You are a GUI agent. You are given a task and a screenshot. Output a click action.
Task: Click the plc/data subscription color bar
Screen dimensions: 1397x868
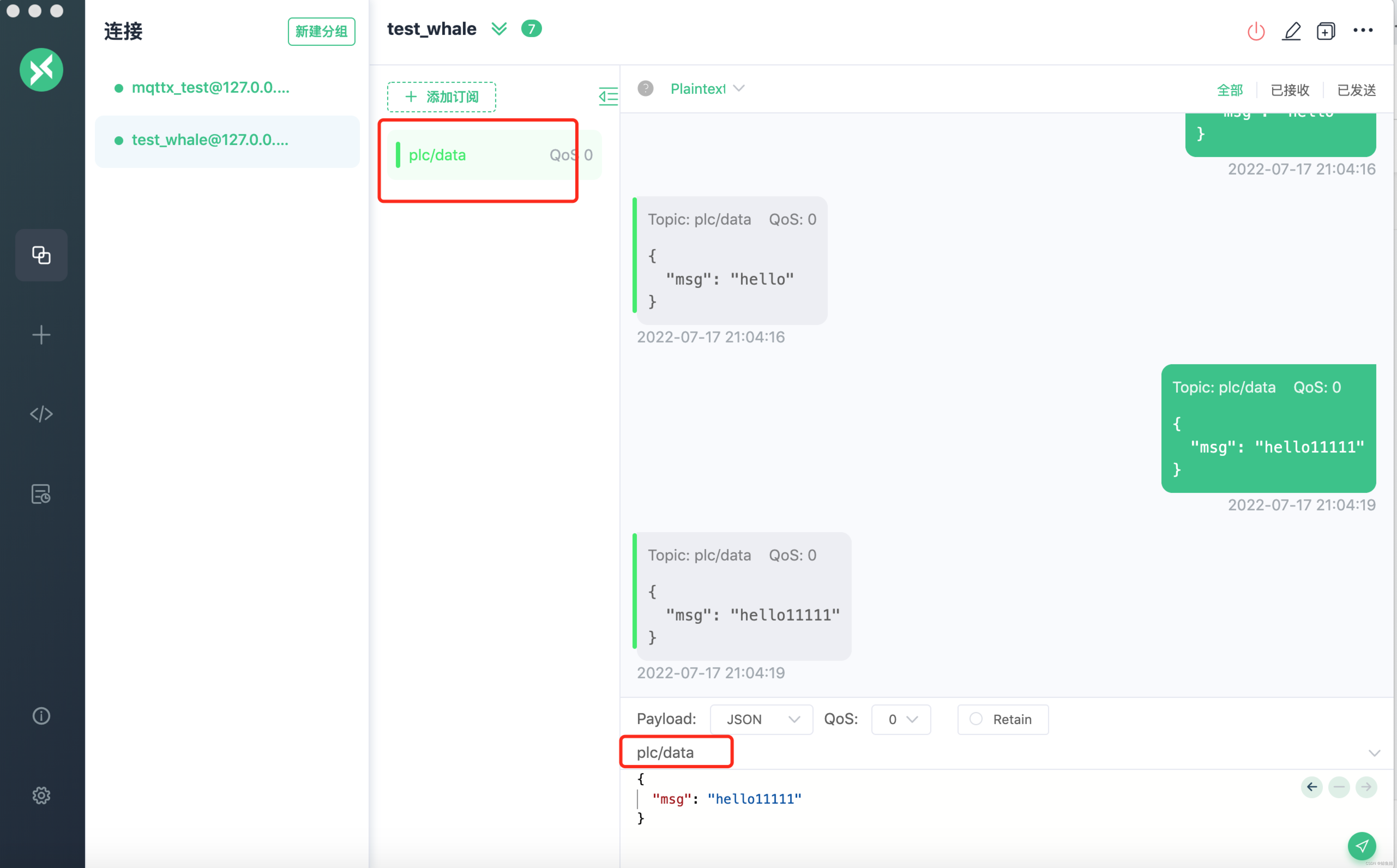pos(398,155)
